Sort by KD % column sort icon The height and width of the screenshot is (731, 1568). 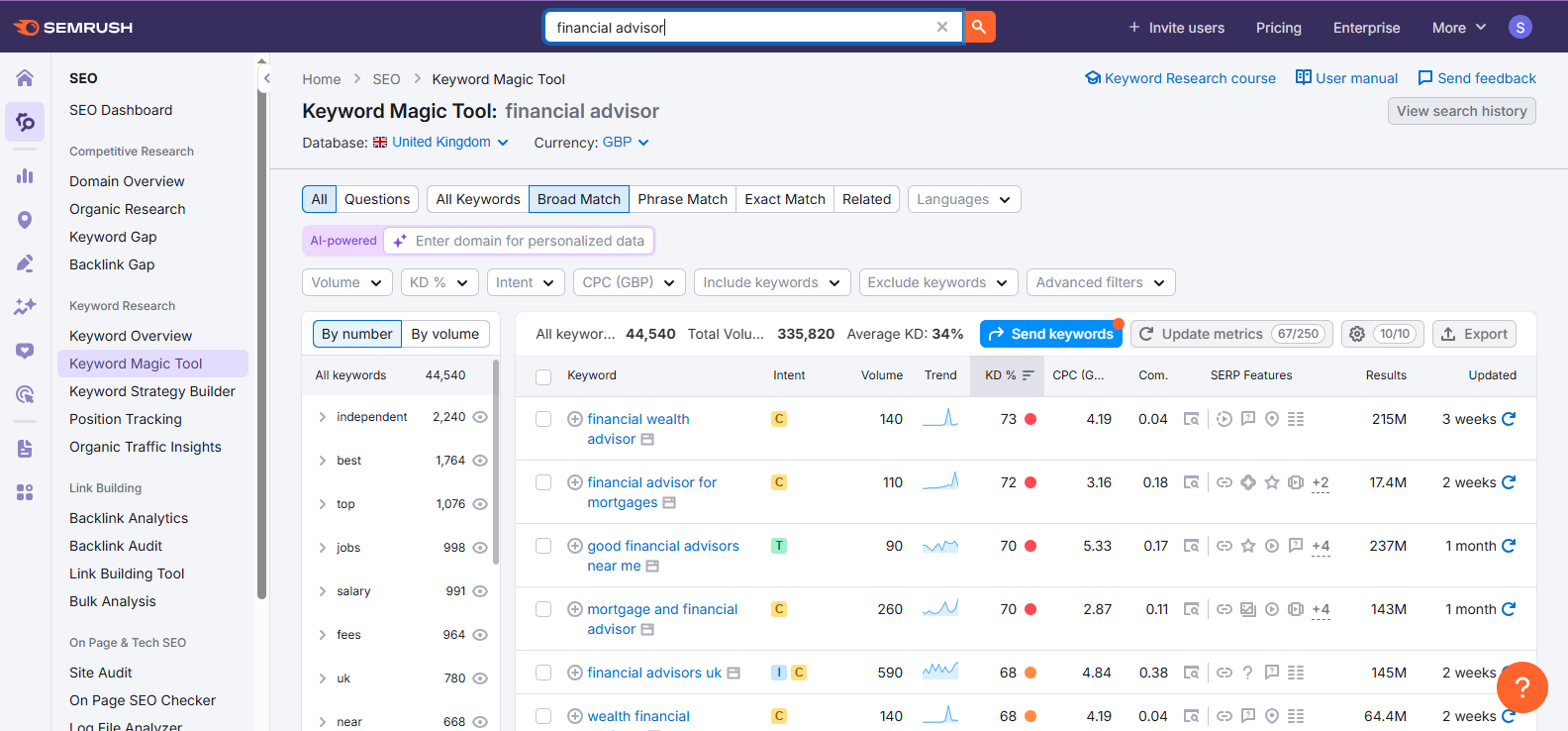click(1028, 375)
